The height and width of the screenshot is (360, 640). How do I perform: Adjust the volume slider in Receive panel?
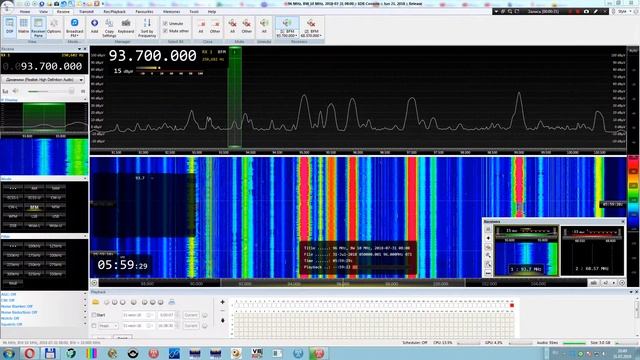click(x=51, y=91)
